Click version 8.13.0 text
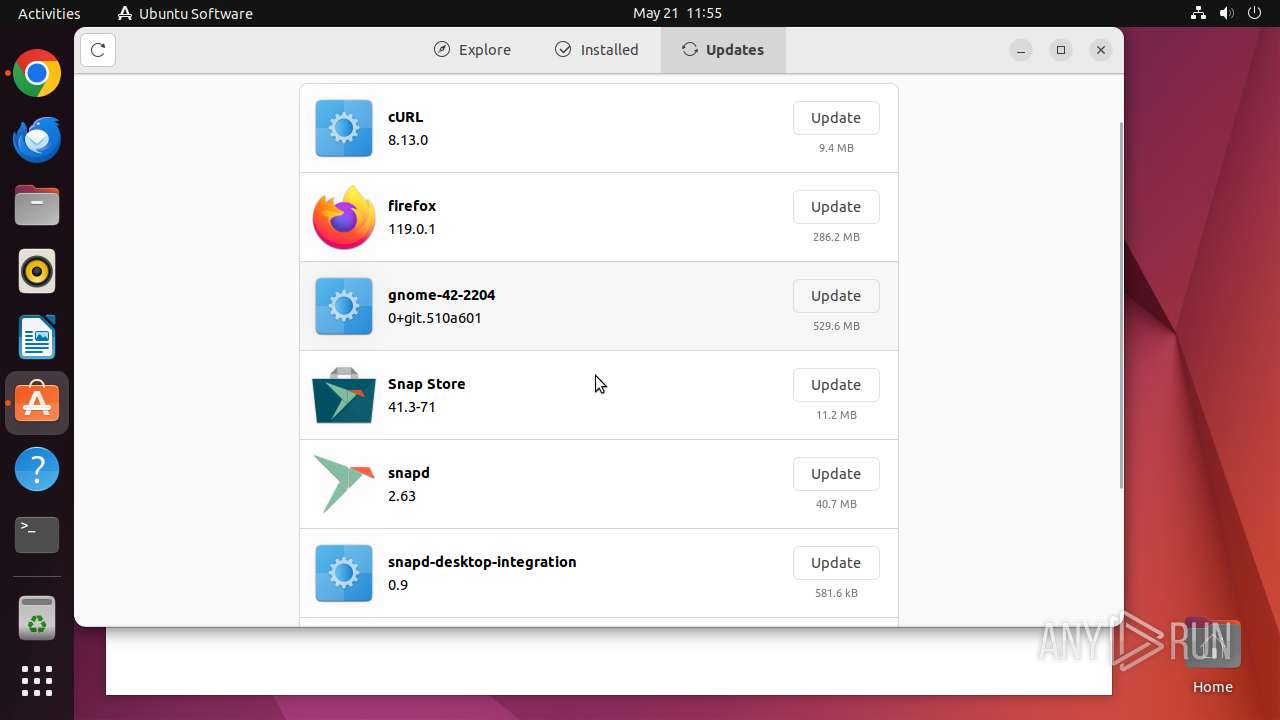1280x720 pixels. click(x=408, y=140)
